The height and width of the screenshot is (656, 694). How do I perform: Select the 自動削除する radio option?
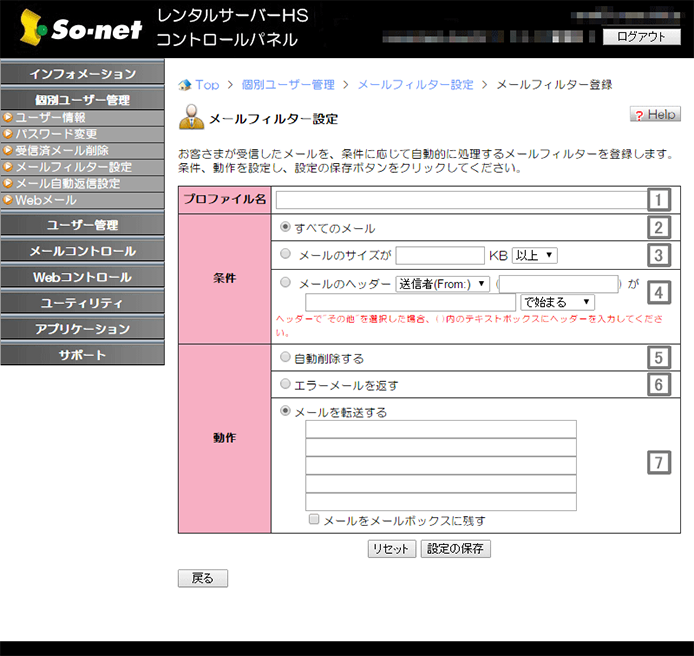point(287,357)
